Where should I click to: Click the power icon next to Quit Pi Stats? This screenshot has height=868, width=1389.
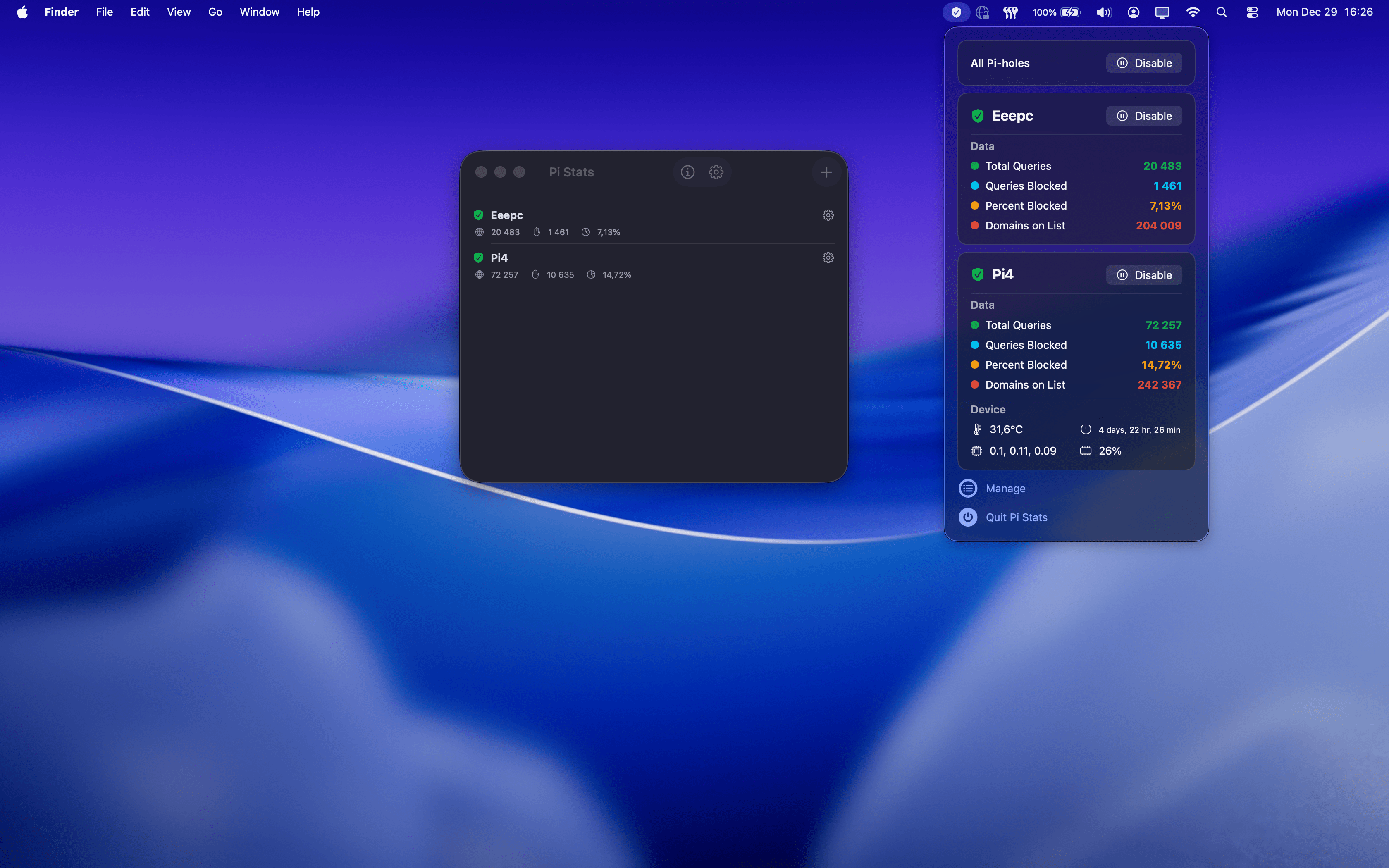[x=968, y=517]
